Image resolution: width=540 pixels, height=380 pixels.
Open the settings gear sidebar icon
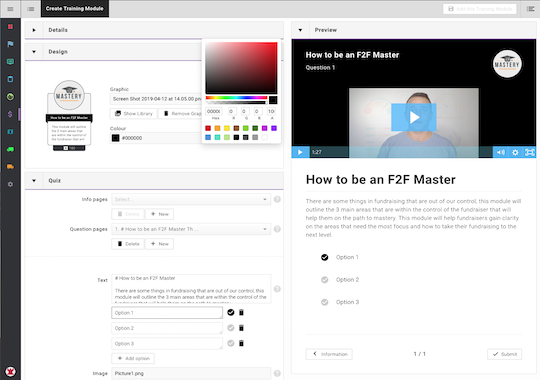[10, 184]
